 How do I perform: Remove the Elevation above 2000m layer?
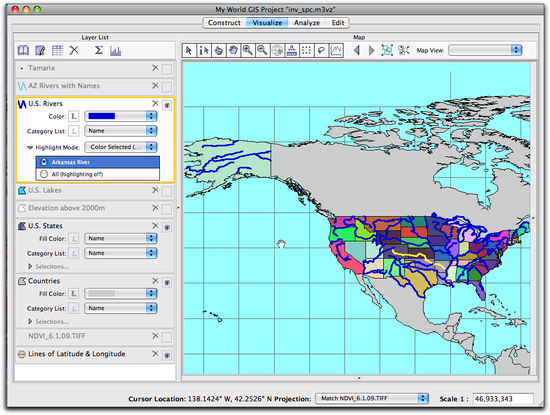tap(155, 208)
